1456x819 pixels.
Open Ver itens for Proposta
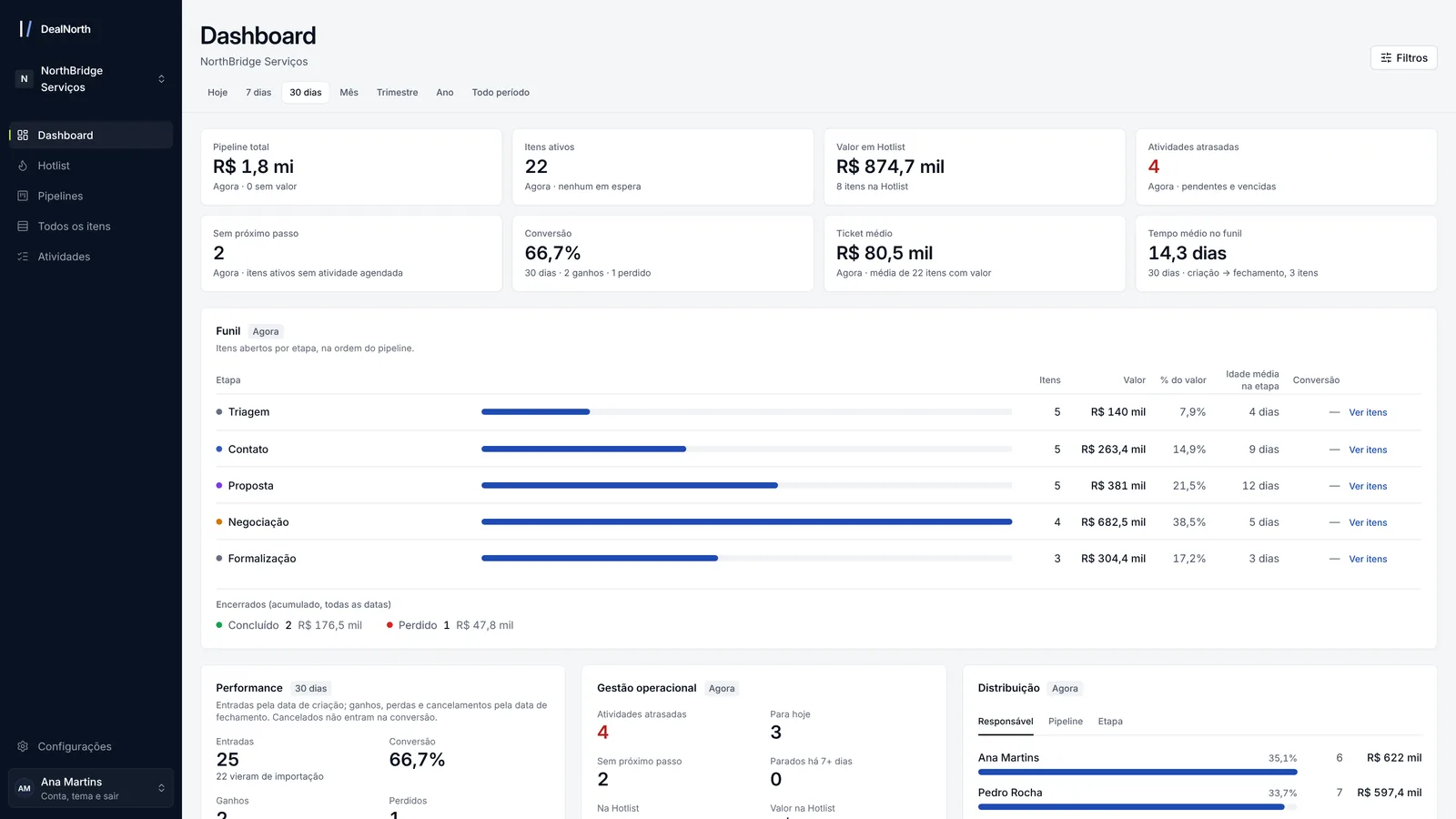(x=1368, y=486)
